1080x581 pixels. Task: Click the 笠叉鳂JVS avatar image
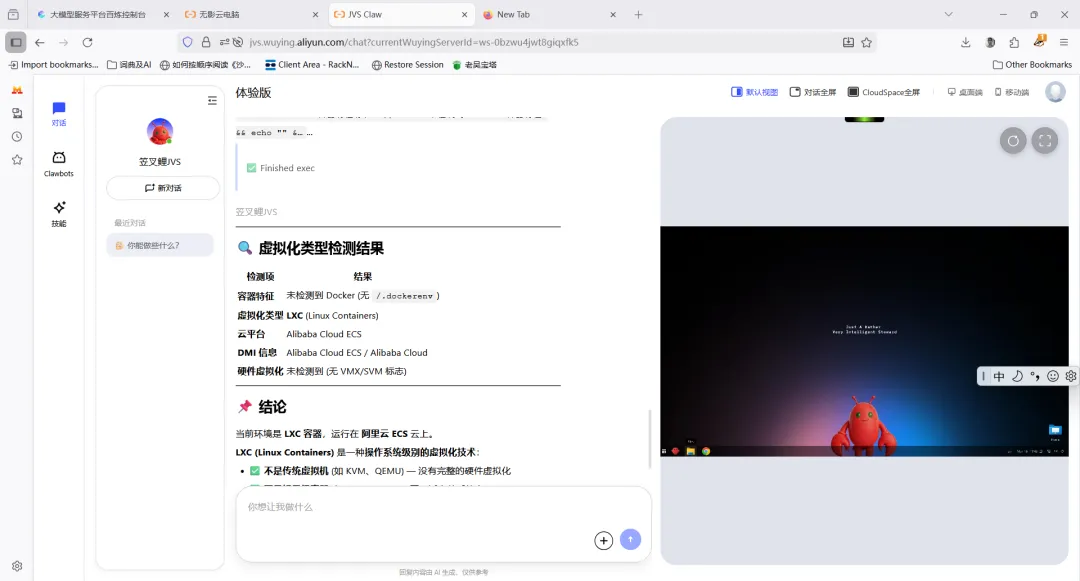click(x=160, y=131)
